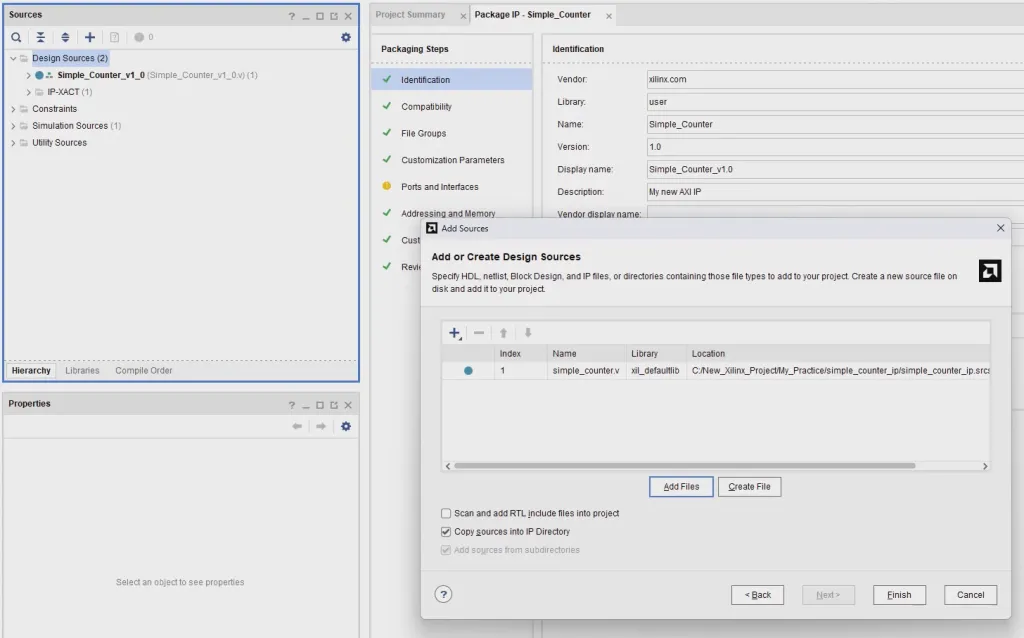Enable Scan and add RTL include files

(x=446, y=513)
